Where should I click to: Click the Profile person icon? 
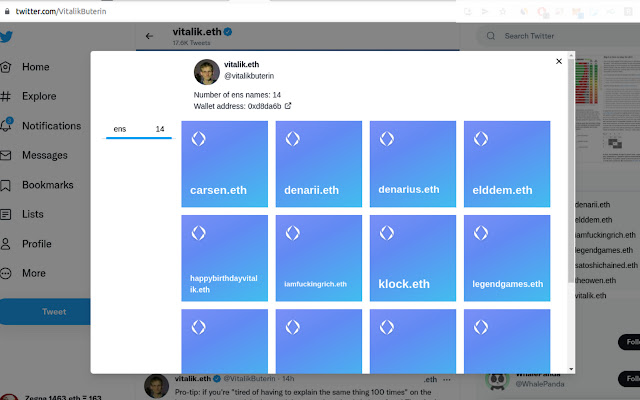(5, 244)
